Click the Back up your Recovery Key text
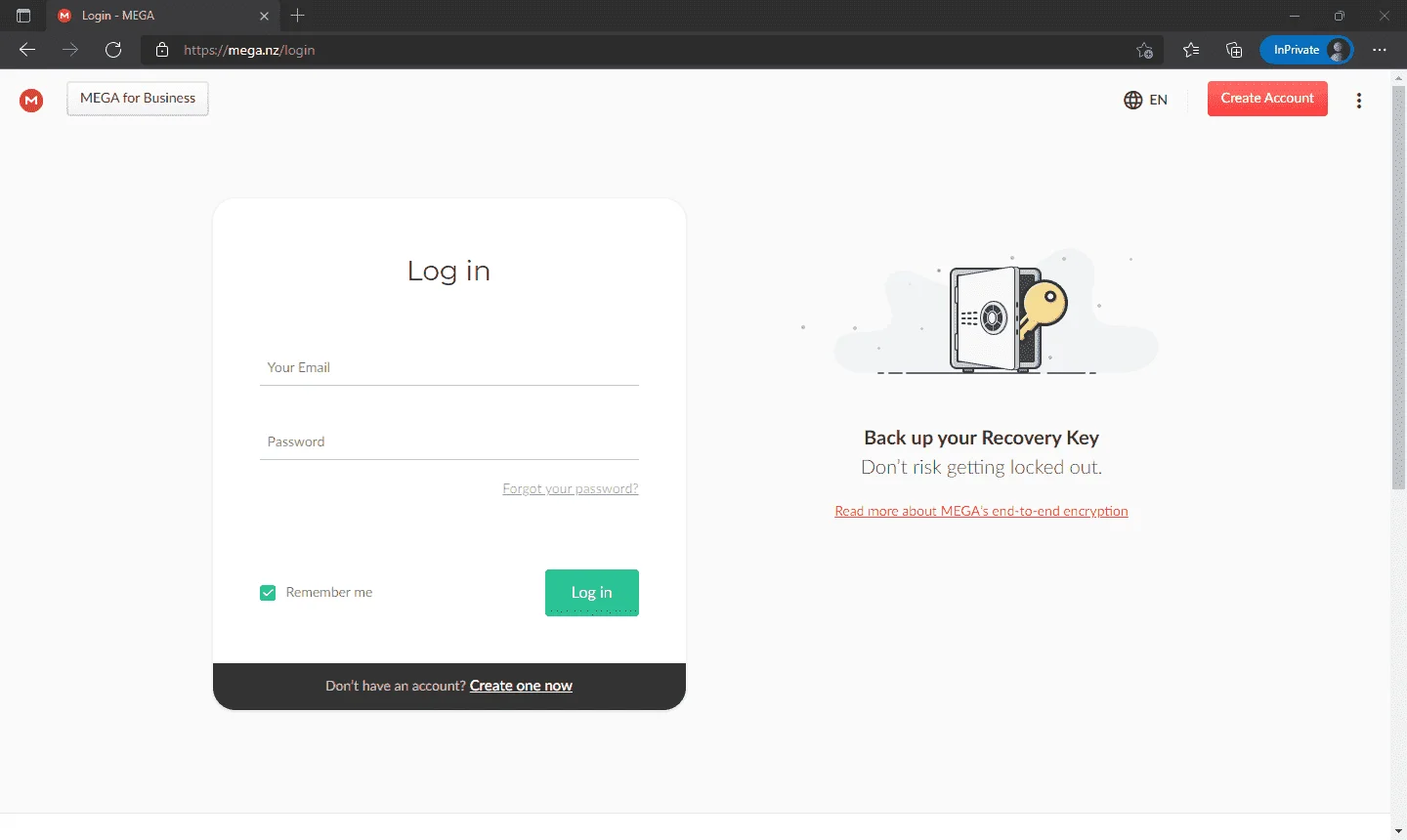 pyautogui.click(x=982, y=438)
